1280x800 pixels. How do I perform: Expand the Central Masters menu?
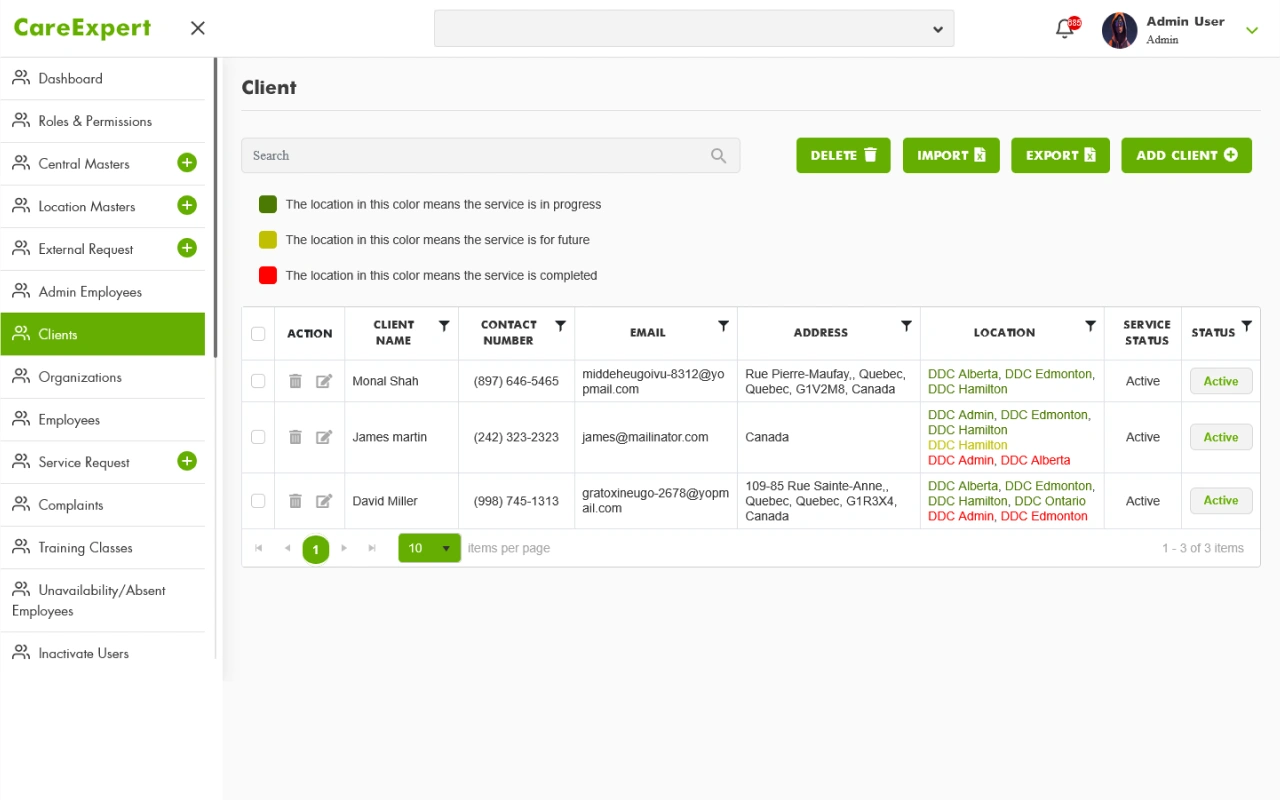tap(187, 163)
